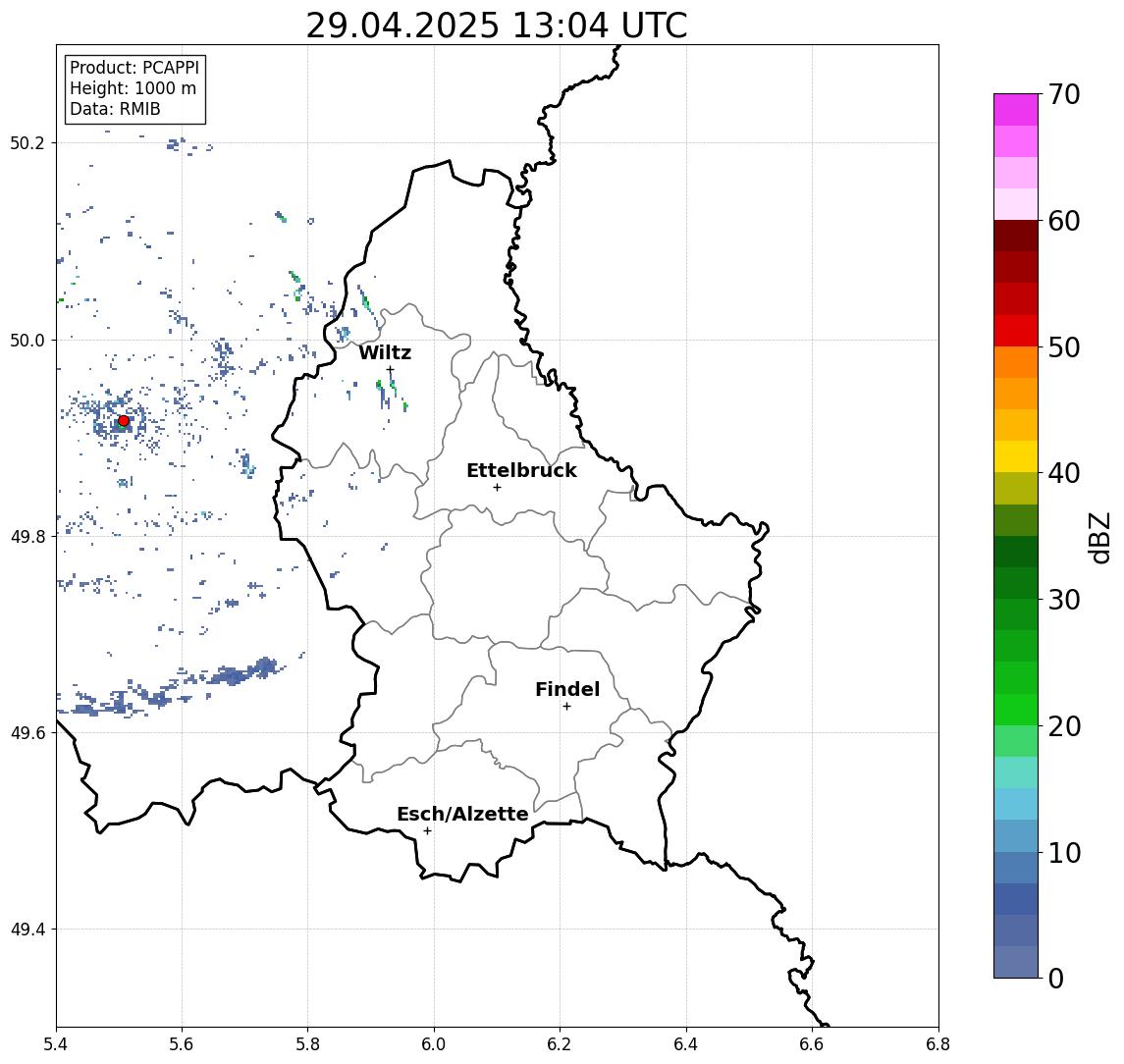Click the colorbar tick label 30
The height and width of the screenshot is (1064, 1124).
tap(1064, 600)
